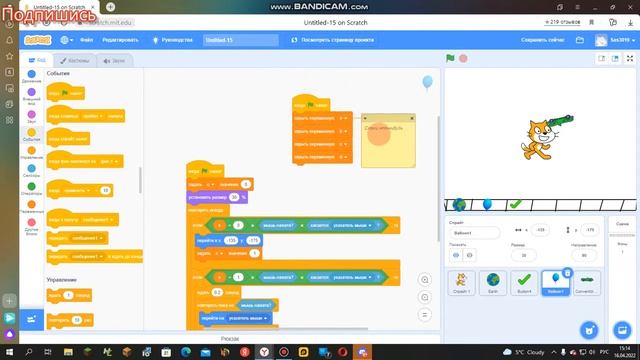Open the Windows Start menu
The image size is (640, 360).
click(x=9, y=352)
